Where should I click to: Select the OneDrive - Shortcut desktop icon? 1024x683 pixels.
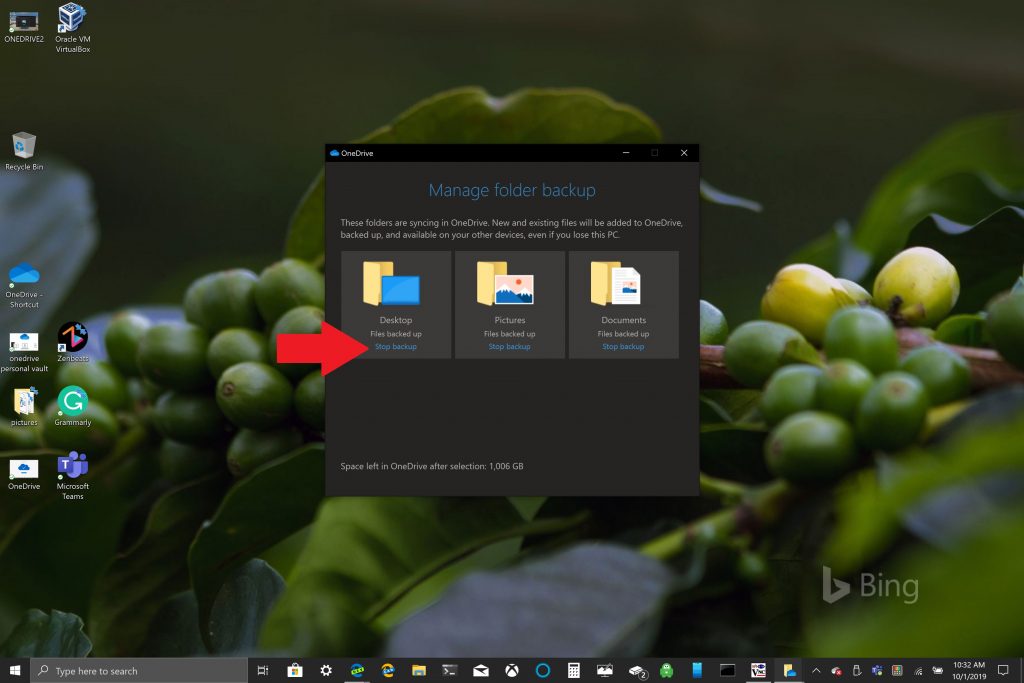tap(24, 285)
